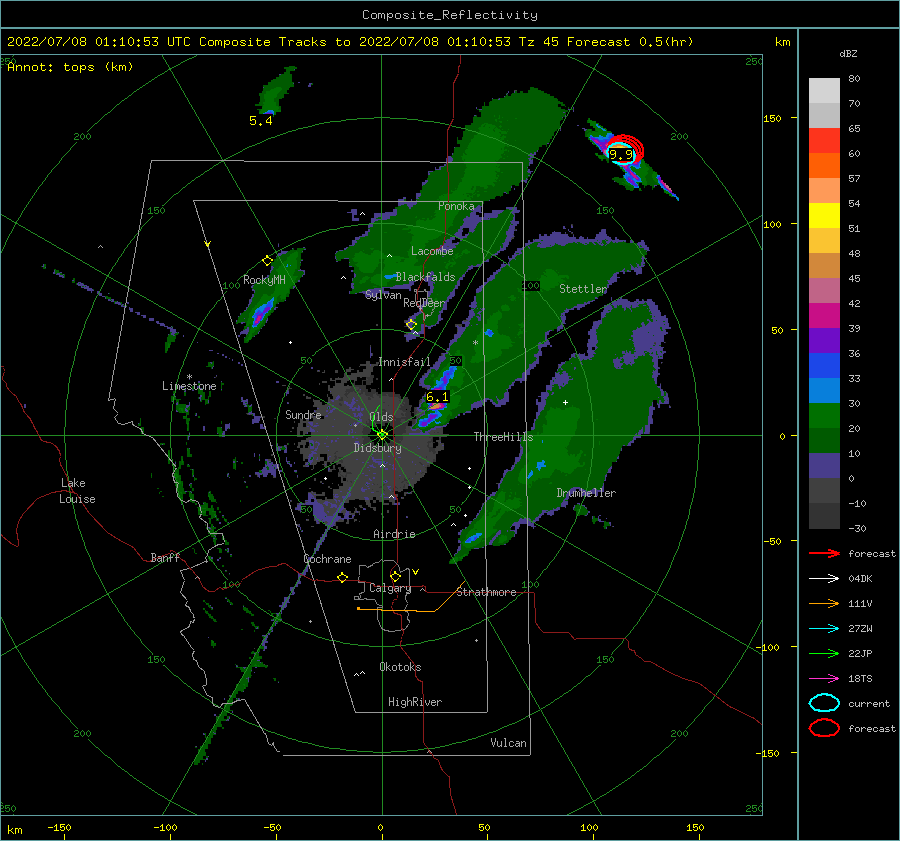Pick the 65 dBZ red color swatch
Viewport: 900px width, 841px height.
(x=824, y=140)
